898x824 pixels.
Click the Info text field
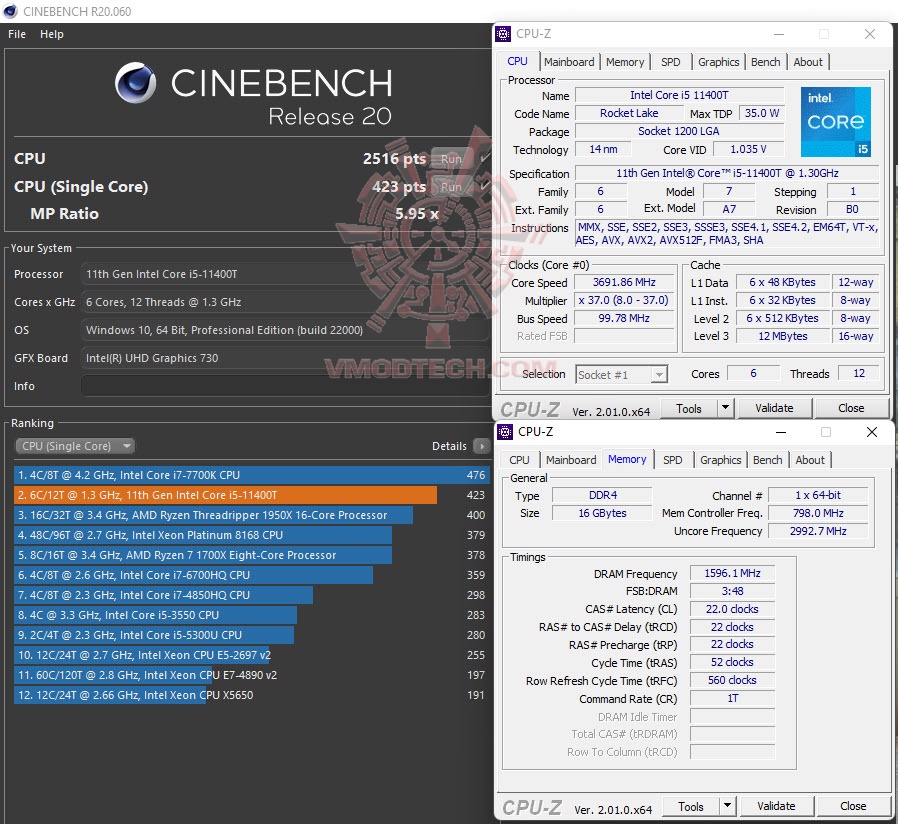tap(285, 386)
